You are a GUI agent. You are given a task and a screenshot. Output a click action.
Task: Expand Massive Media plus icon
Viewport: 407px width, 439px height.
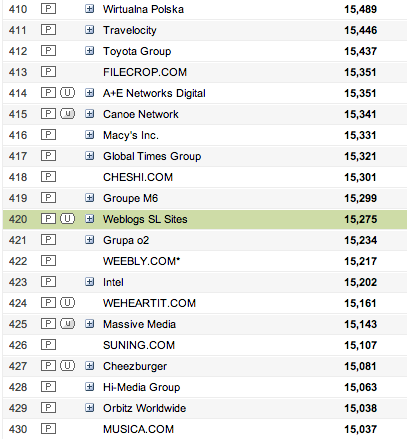point(89,324)
